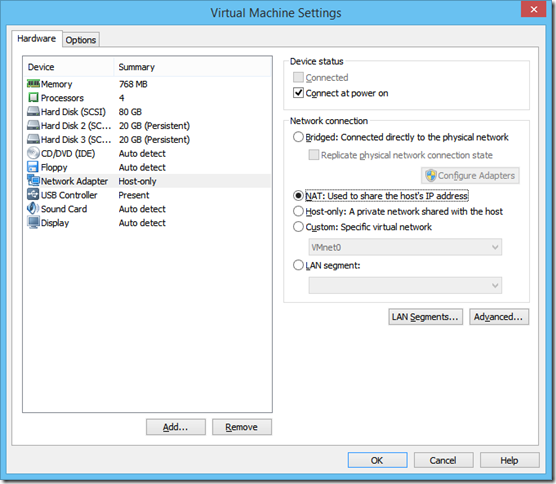Switch to the Options tab
This screenshot has width=556, height=484.
pos(81,40)
